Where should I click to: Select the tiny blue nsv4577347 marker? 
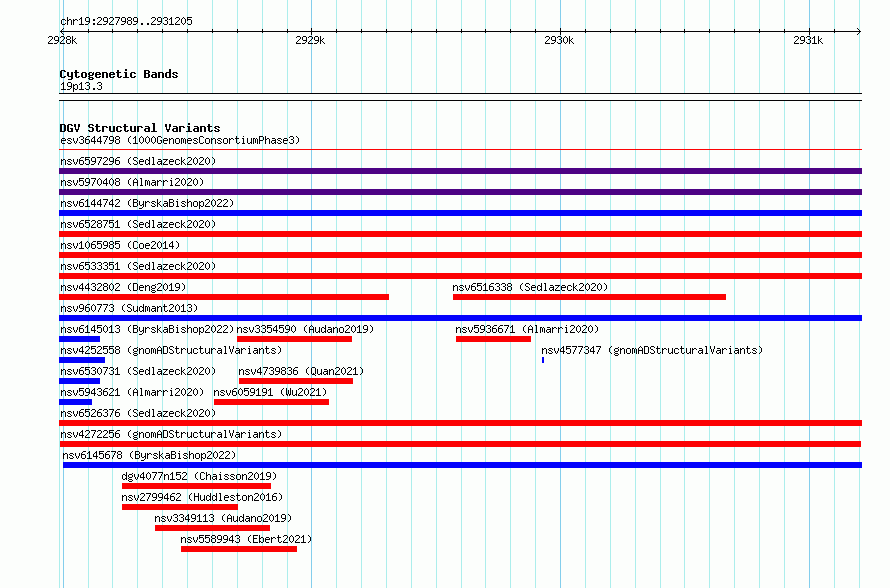[x=543, y=360]
